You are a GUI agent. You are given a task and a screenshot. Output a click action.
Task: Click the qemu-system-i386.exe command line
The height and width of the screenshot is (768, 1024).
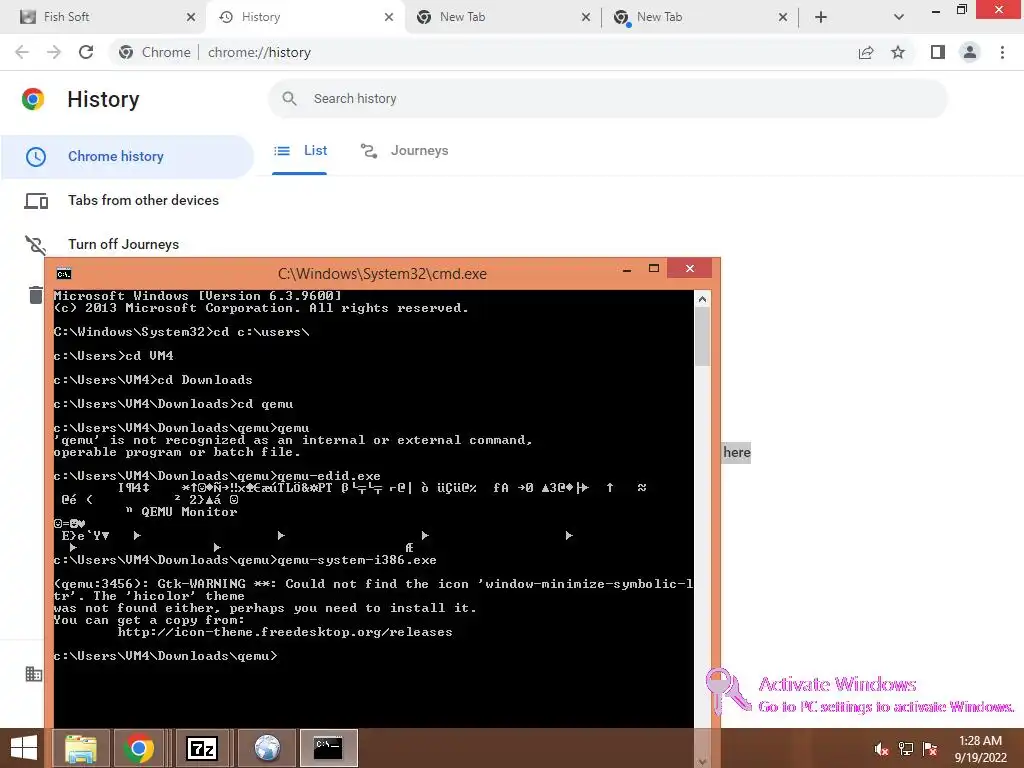[x=245, y=560]
